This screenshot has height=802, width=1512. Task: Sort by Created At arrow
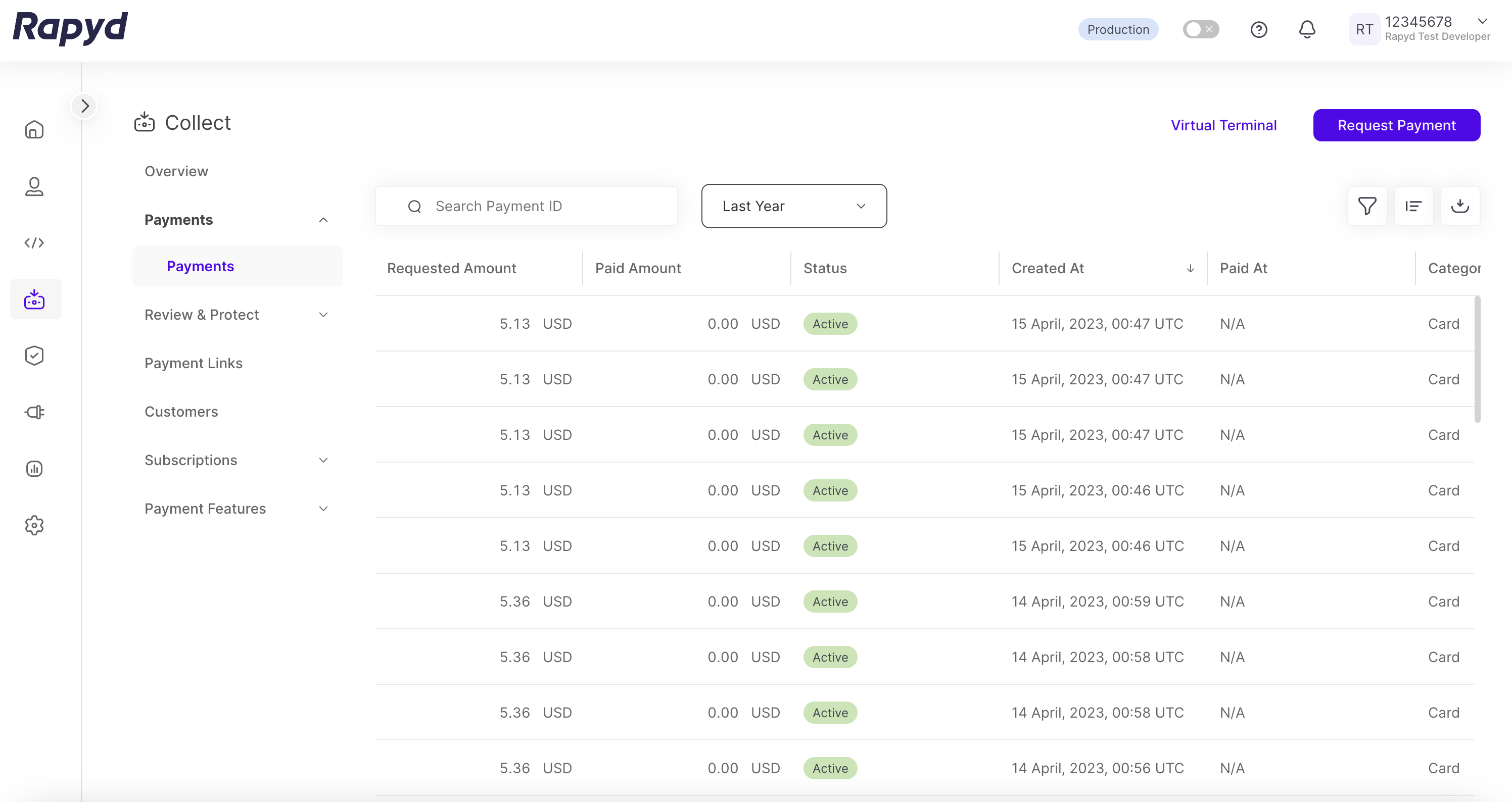(x=1190, y=268)
